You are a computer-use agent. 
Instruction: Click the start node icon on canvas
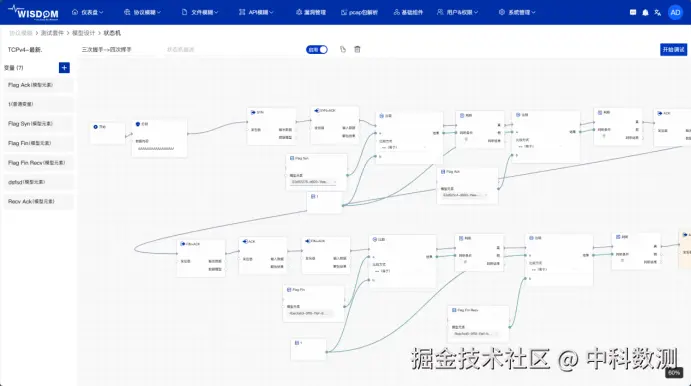pos(95,127)
